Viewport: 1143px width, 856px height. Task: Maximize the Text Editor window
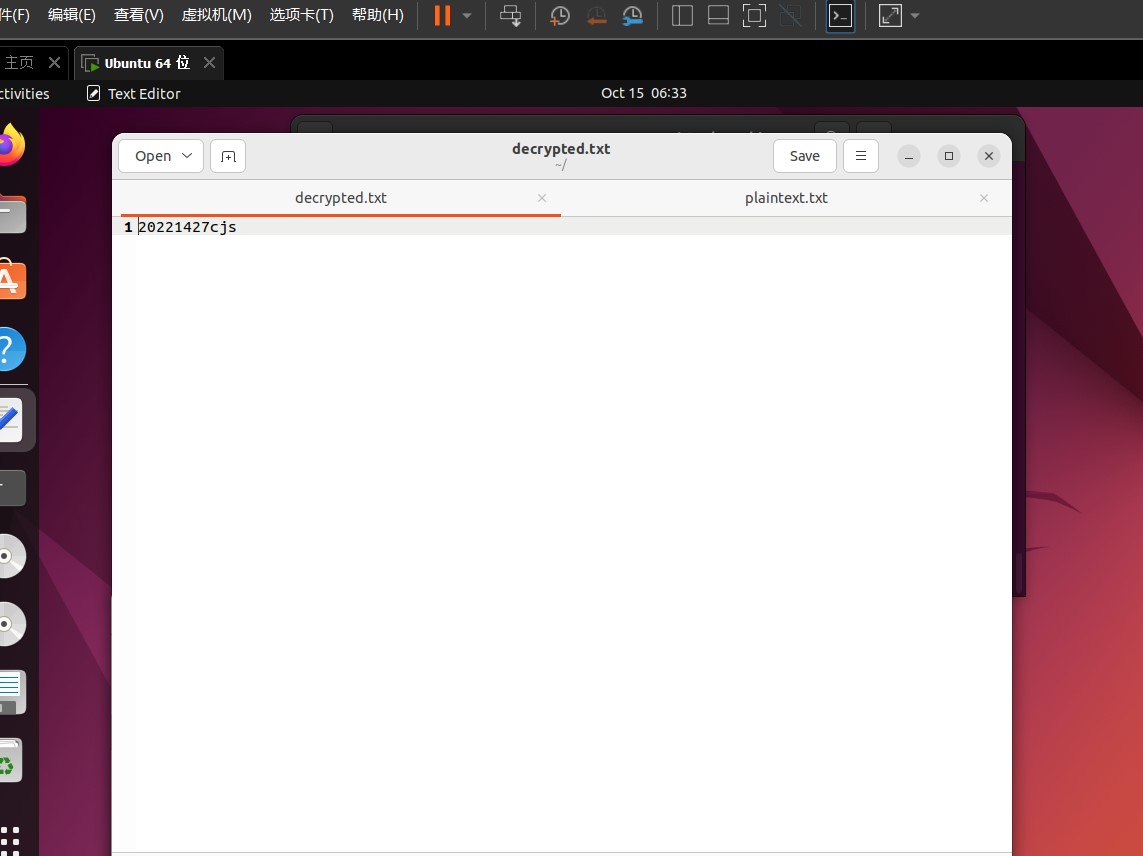[x=949, y=156]
